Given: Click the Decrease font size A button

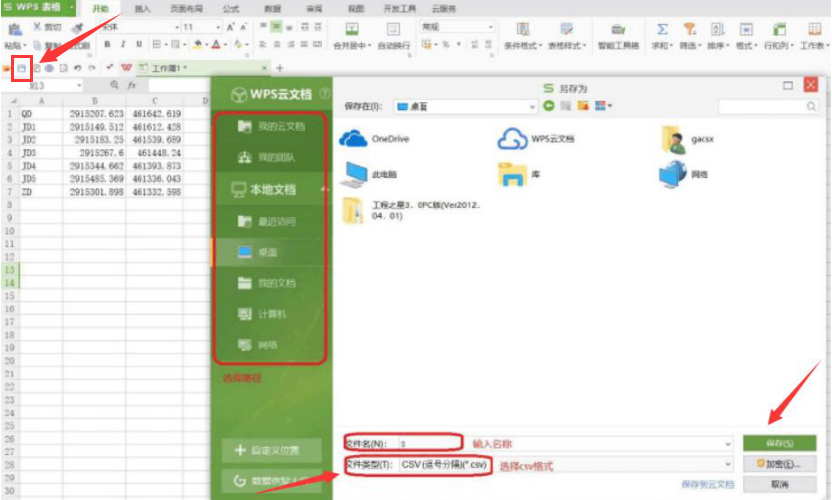Looking at the screenshot, I should pos(243,27).
